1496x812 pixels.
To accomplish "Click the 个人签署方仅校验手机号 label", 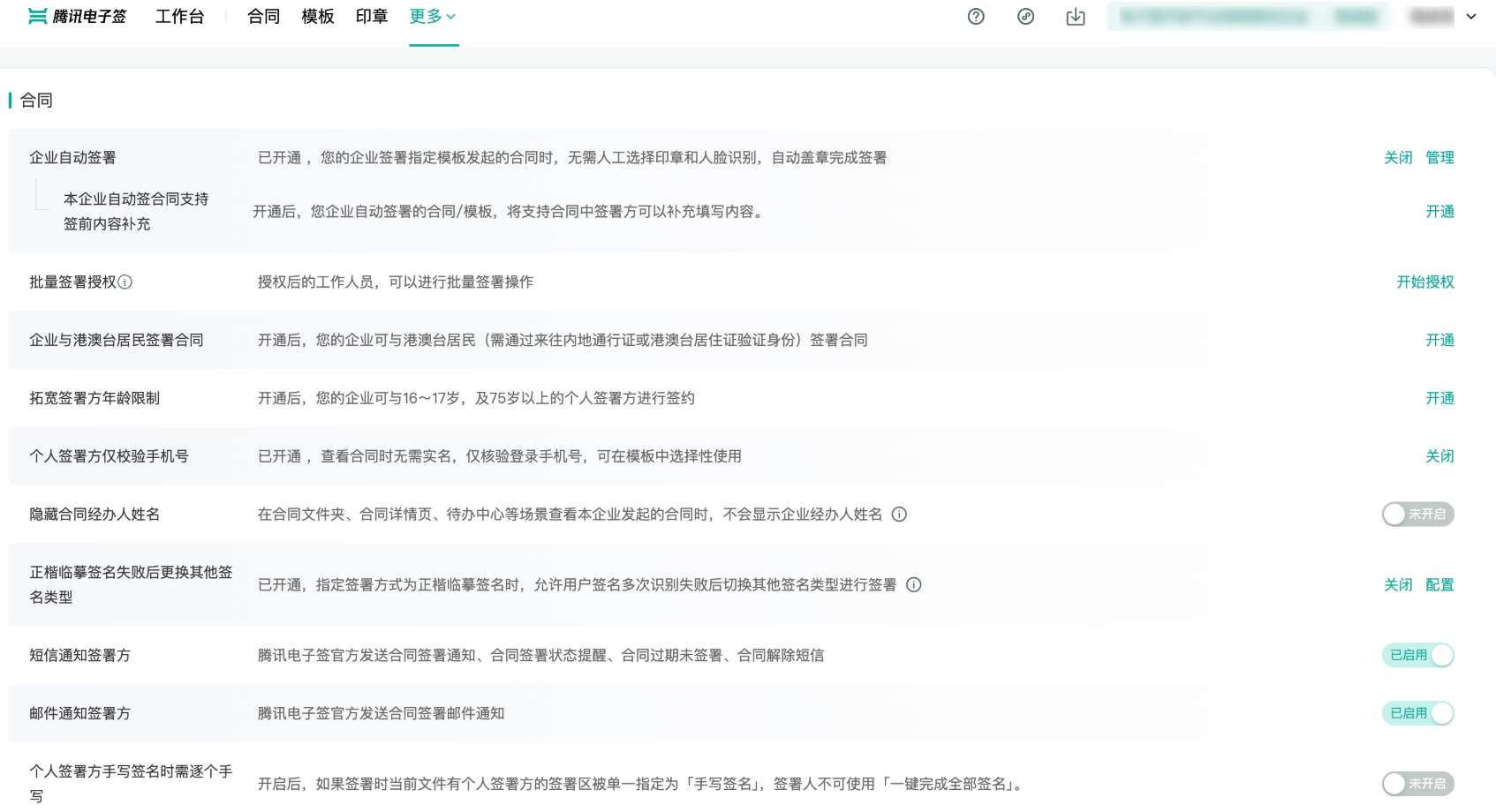I will pyautogui.click(x=109, y=456).
